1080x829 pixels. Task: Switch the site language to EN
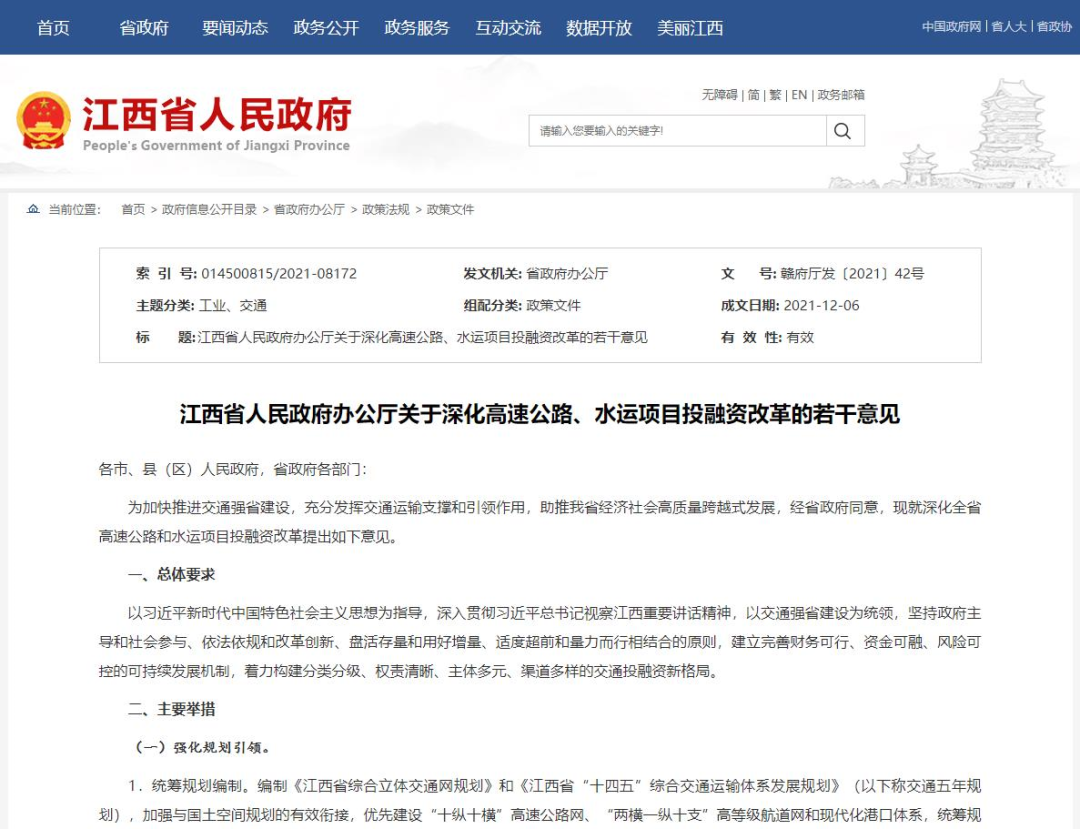point(799,95)
